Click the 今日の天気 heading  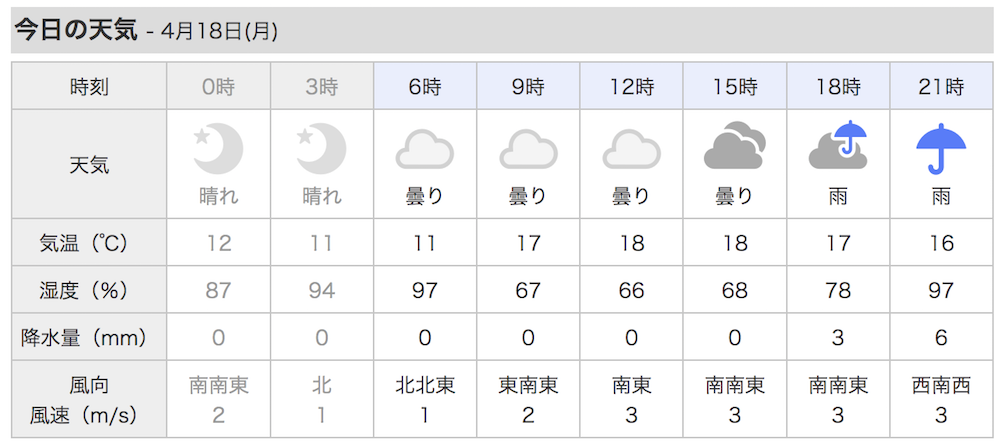(76, 31)
